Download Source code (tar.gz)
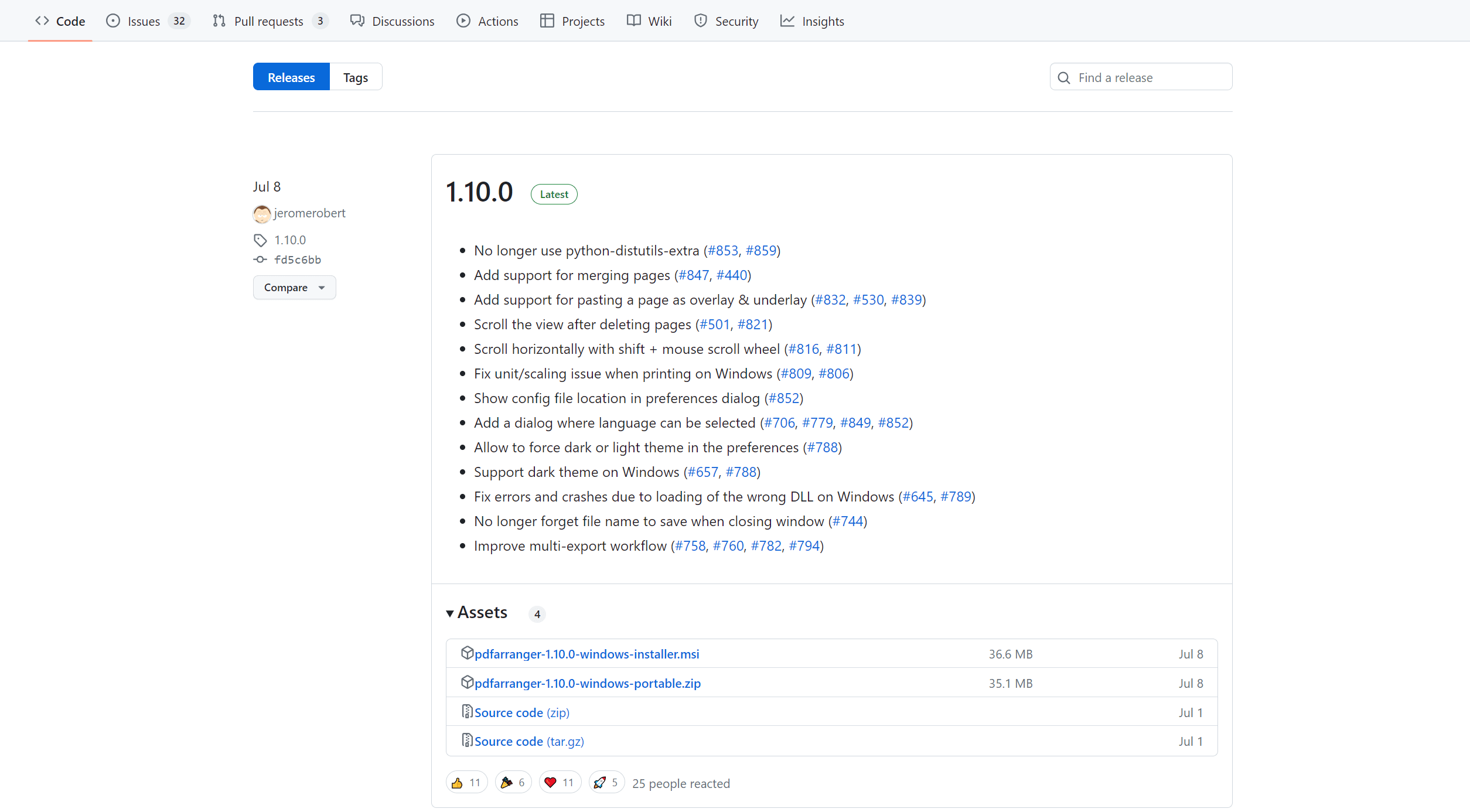 coord(529,742)
